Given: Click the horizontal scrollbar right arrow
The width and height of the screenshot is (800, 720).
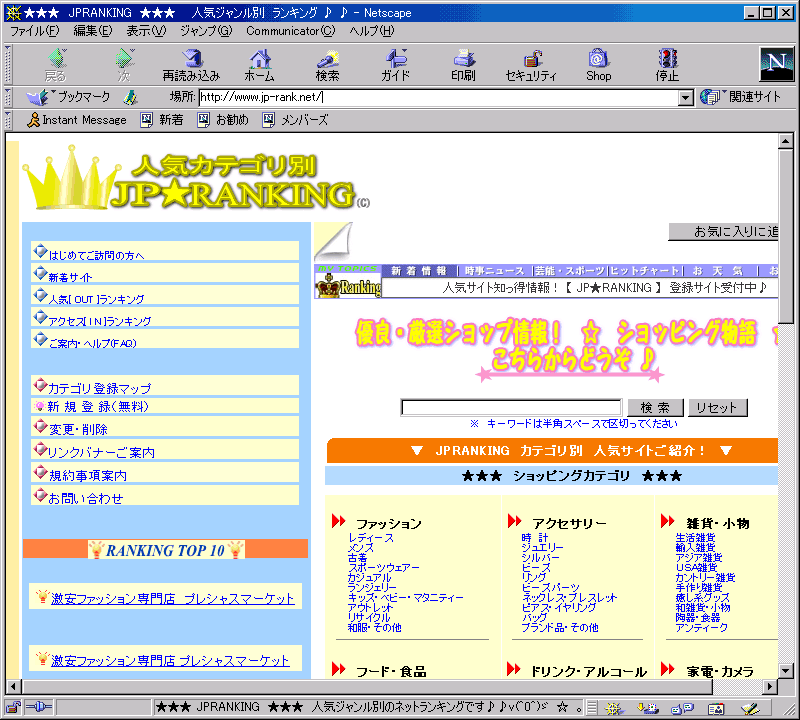Looking at the screenshot, I should point(770,687).
